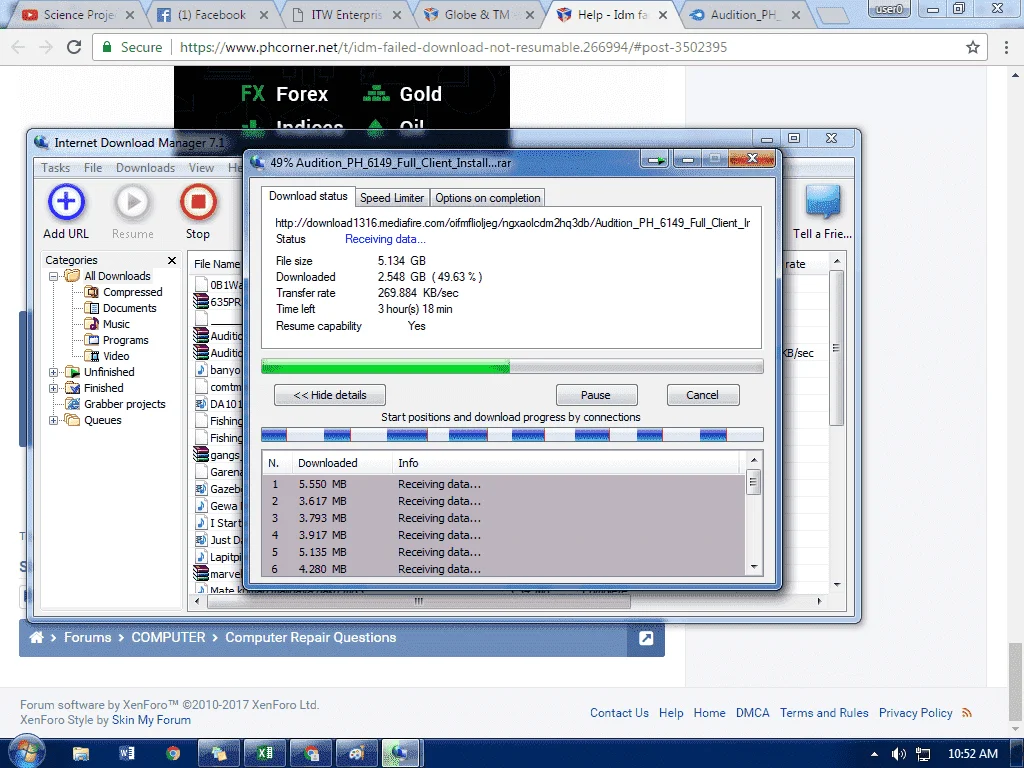Open the DMCA footer link
The image size is (1024, 768).
pyautogui.click(x=752, y=713)
